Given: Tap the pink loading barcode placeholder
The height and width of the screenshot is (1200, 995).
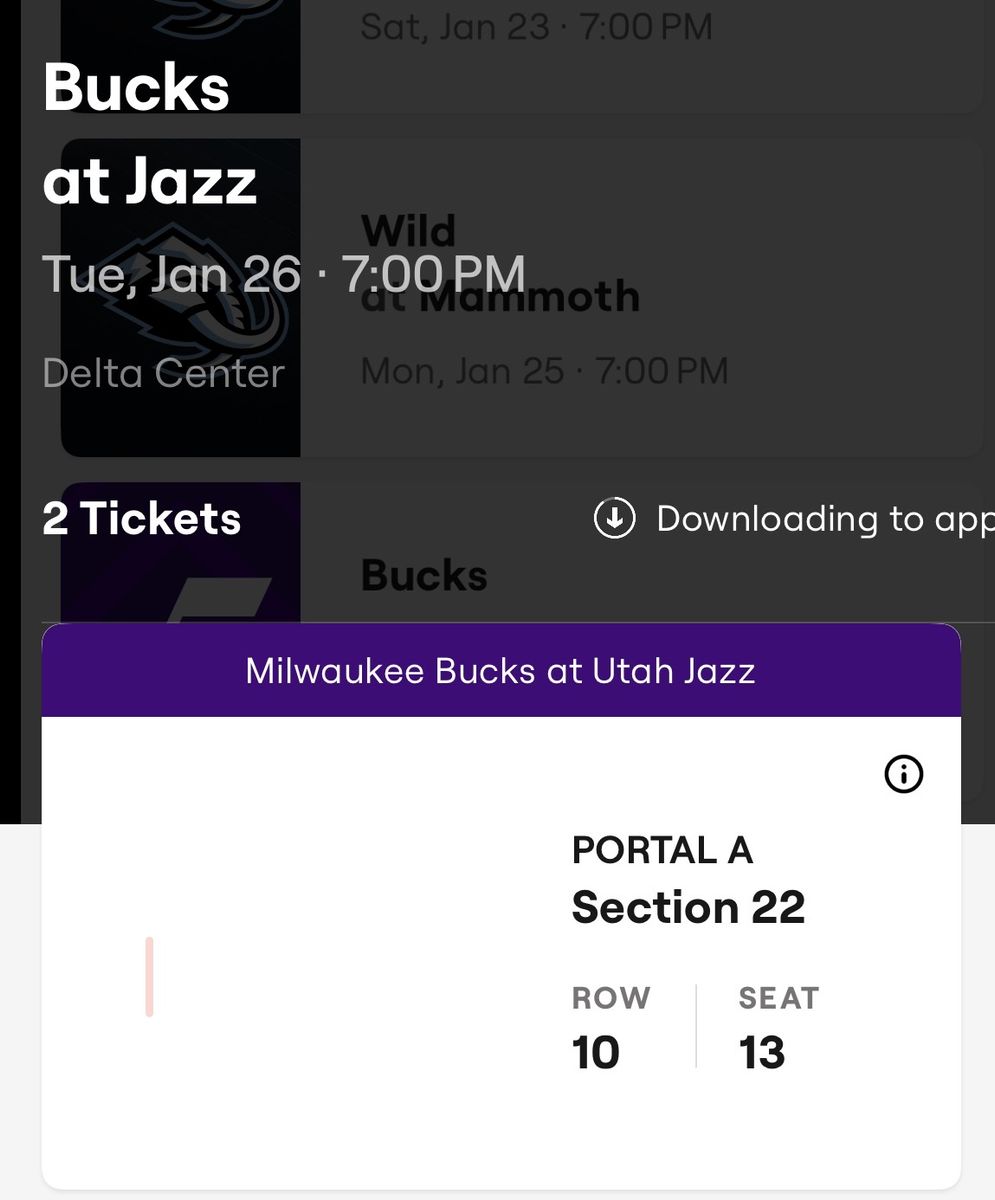Looking at the screenshot, I should coord(149,977).
